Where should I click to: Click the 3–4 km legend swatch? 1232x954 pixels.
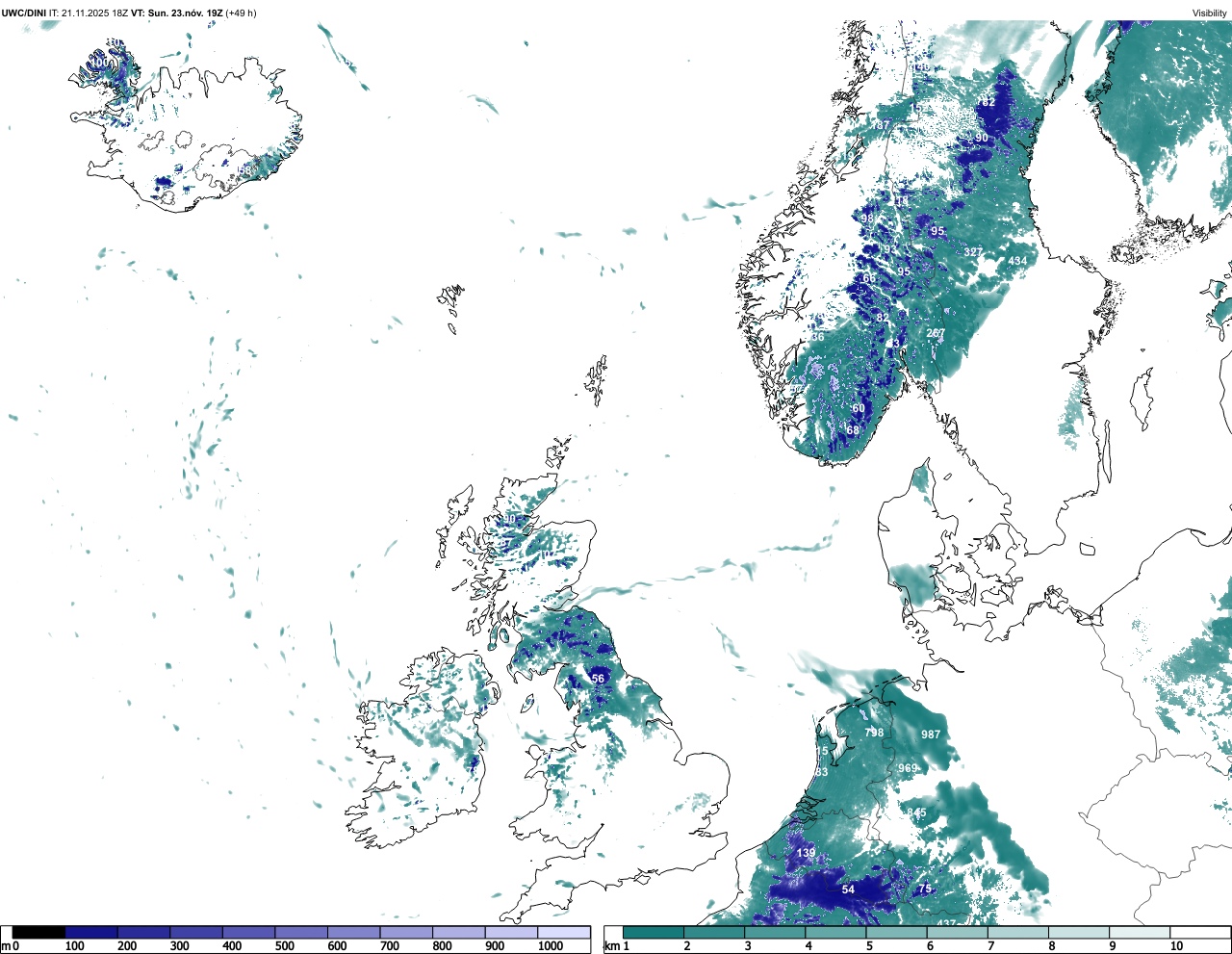point(775,932)
